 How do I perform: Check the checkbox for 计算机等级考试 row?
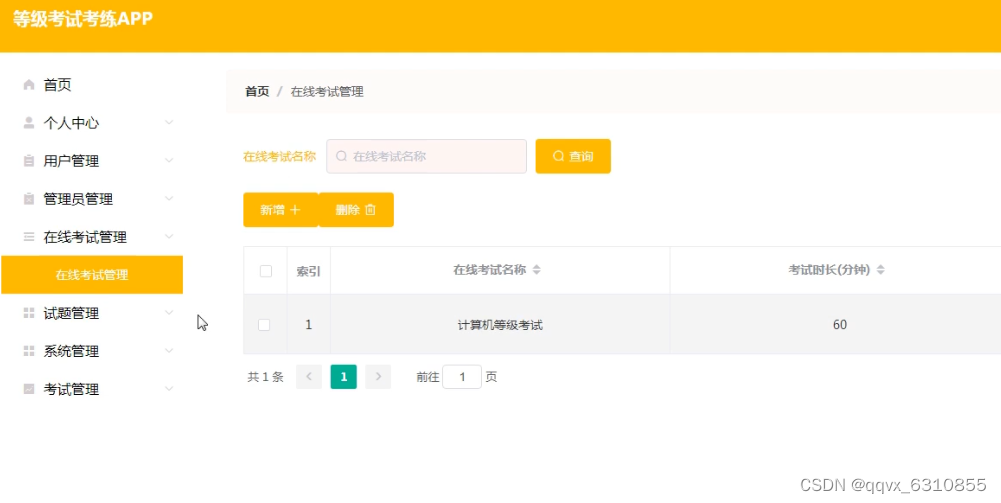264,325
